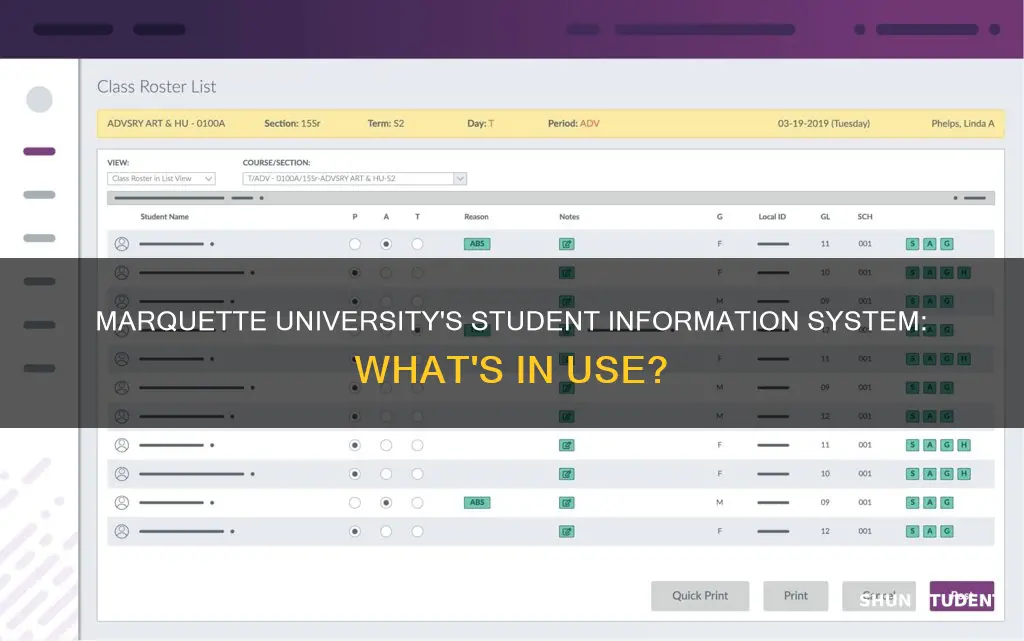Mark first roster row student as Tardy (T)
The image size is (1024, 641).
(417, 244)
